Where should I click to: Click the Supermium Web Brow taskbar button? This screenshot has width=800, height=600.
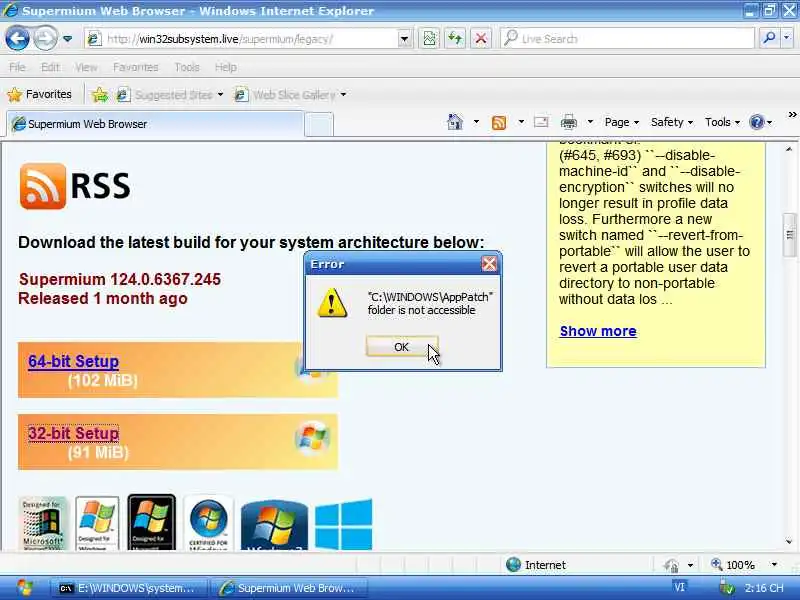point(288,588)
